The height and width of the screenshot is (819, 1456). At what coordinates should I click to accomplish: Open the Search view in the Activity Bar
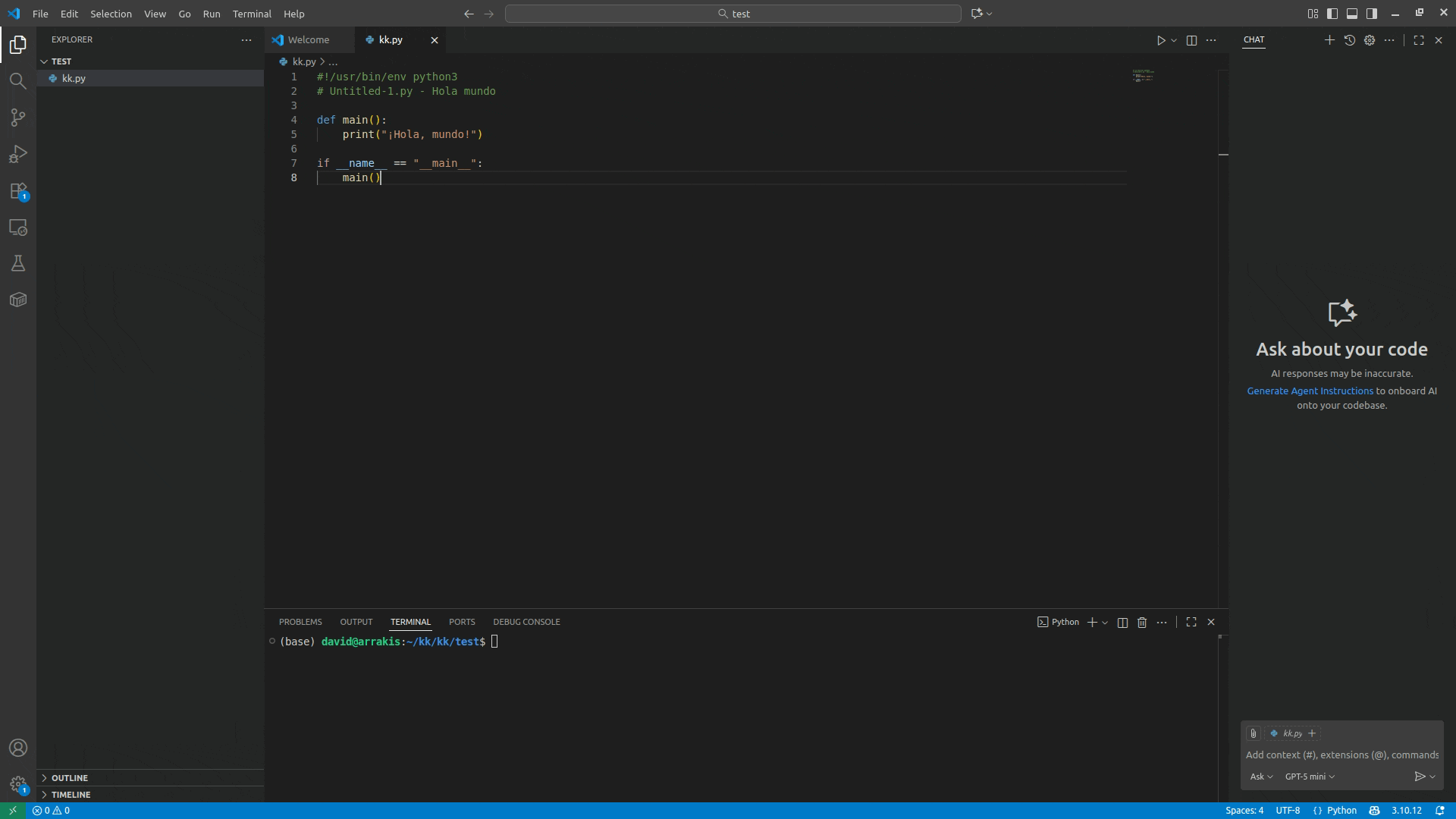[18, 80]
